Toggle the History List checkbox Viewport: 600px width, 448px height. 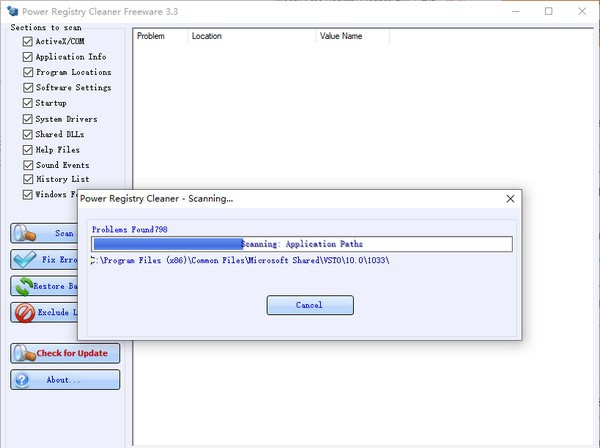(x=28, y=179)
